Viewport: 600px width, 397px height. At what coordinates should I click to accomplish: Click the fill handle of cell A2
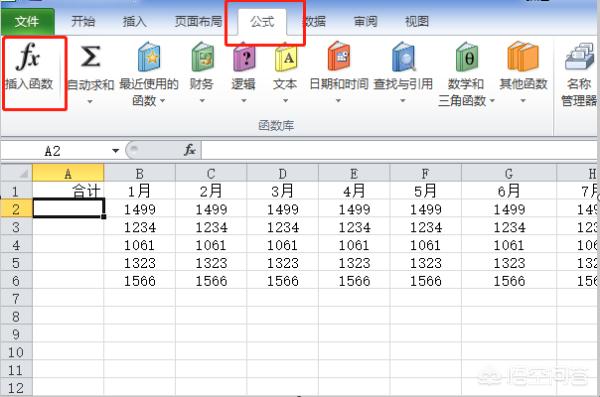[x=104, y=217]
